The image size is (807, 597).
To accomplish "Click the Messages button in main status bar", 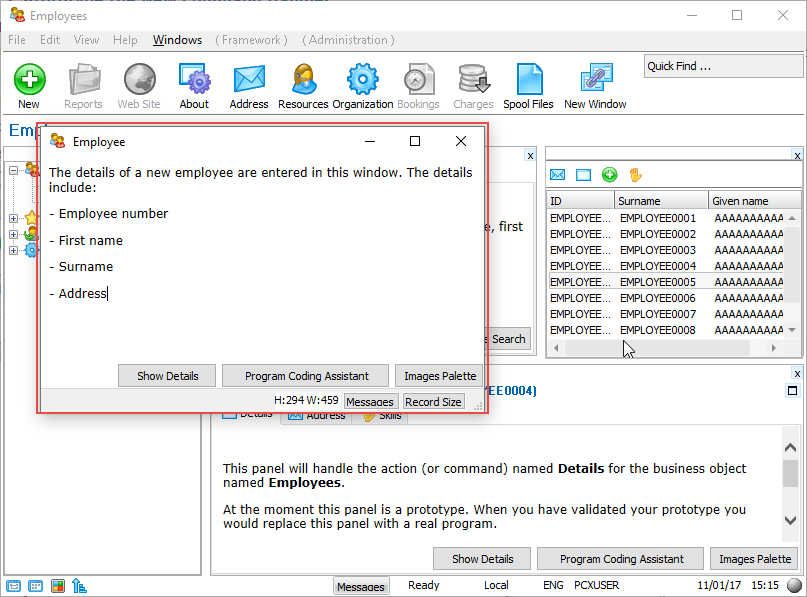I will pos(361,587).
